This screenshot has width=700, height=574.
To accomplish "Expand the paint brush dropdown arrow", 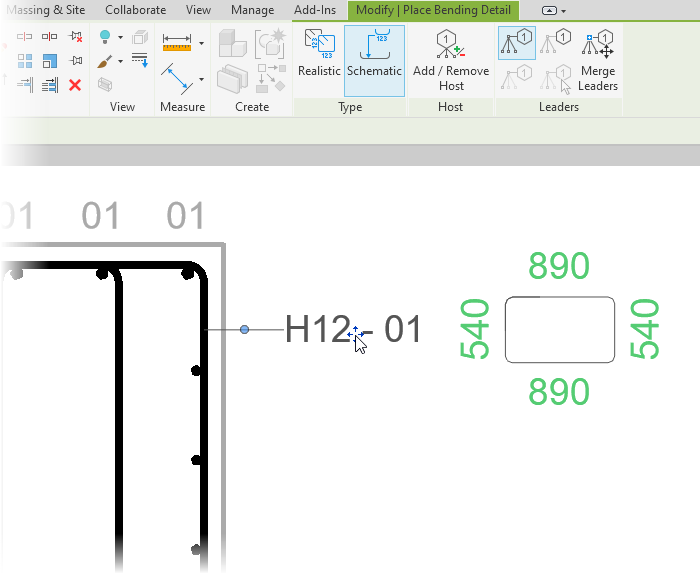I will pyautogui.click(x=121, y=62).
